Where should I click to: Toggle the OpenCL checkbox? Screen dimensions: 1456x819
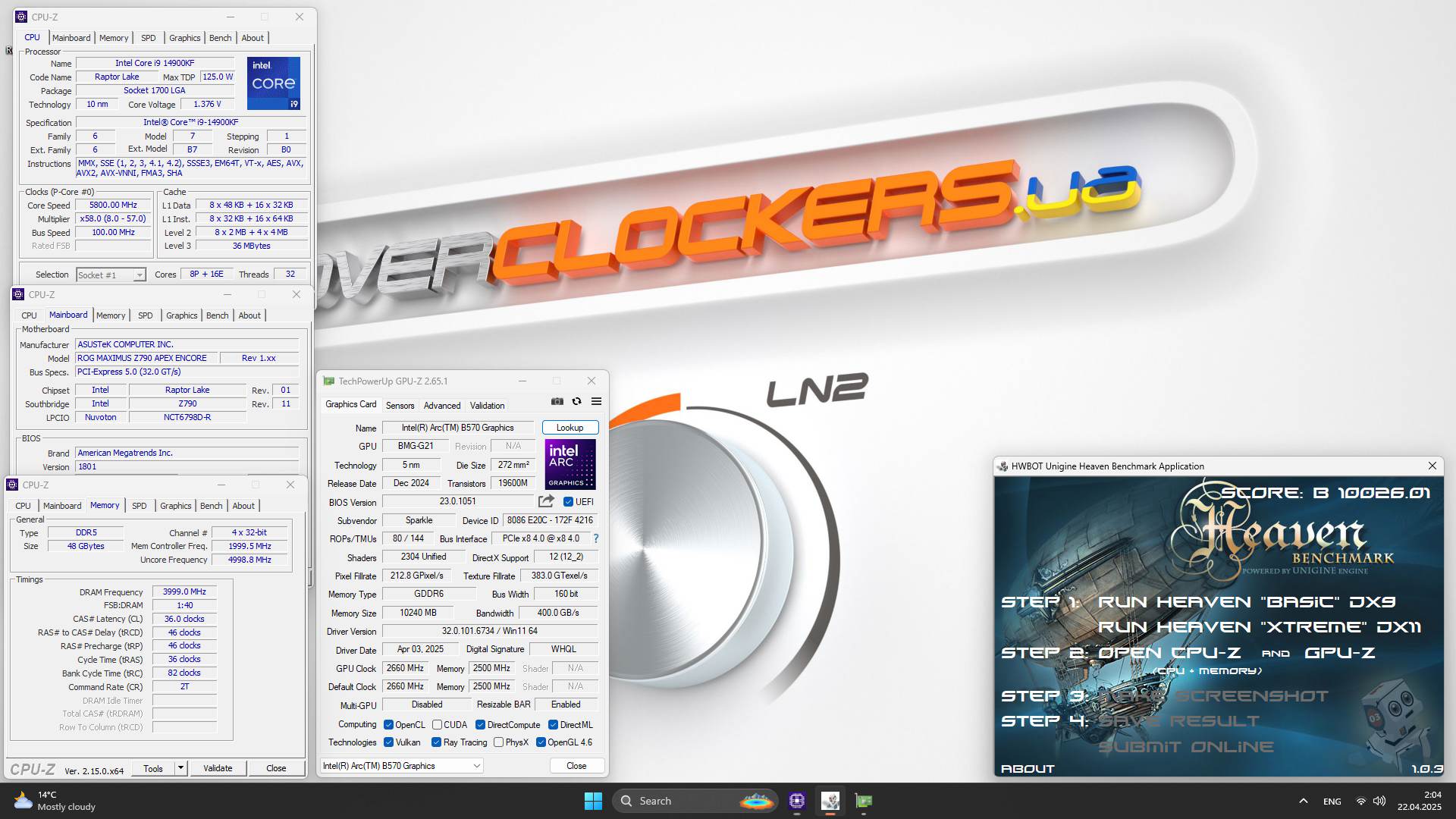(x=388, y=725)
